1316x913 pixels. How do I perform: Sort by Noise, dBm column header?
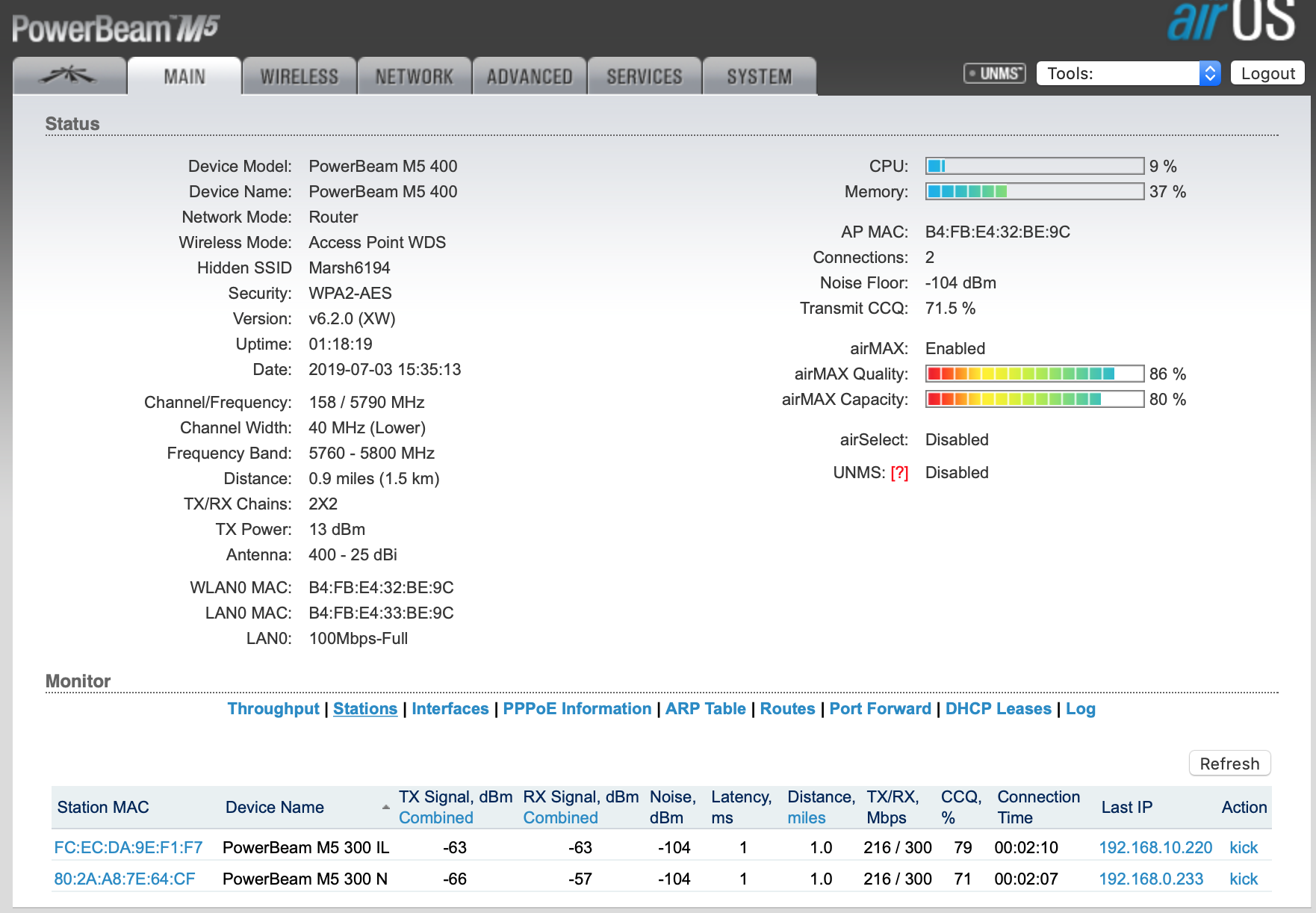[672, 808]
